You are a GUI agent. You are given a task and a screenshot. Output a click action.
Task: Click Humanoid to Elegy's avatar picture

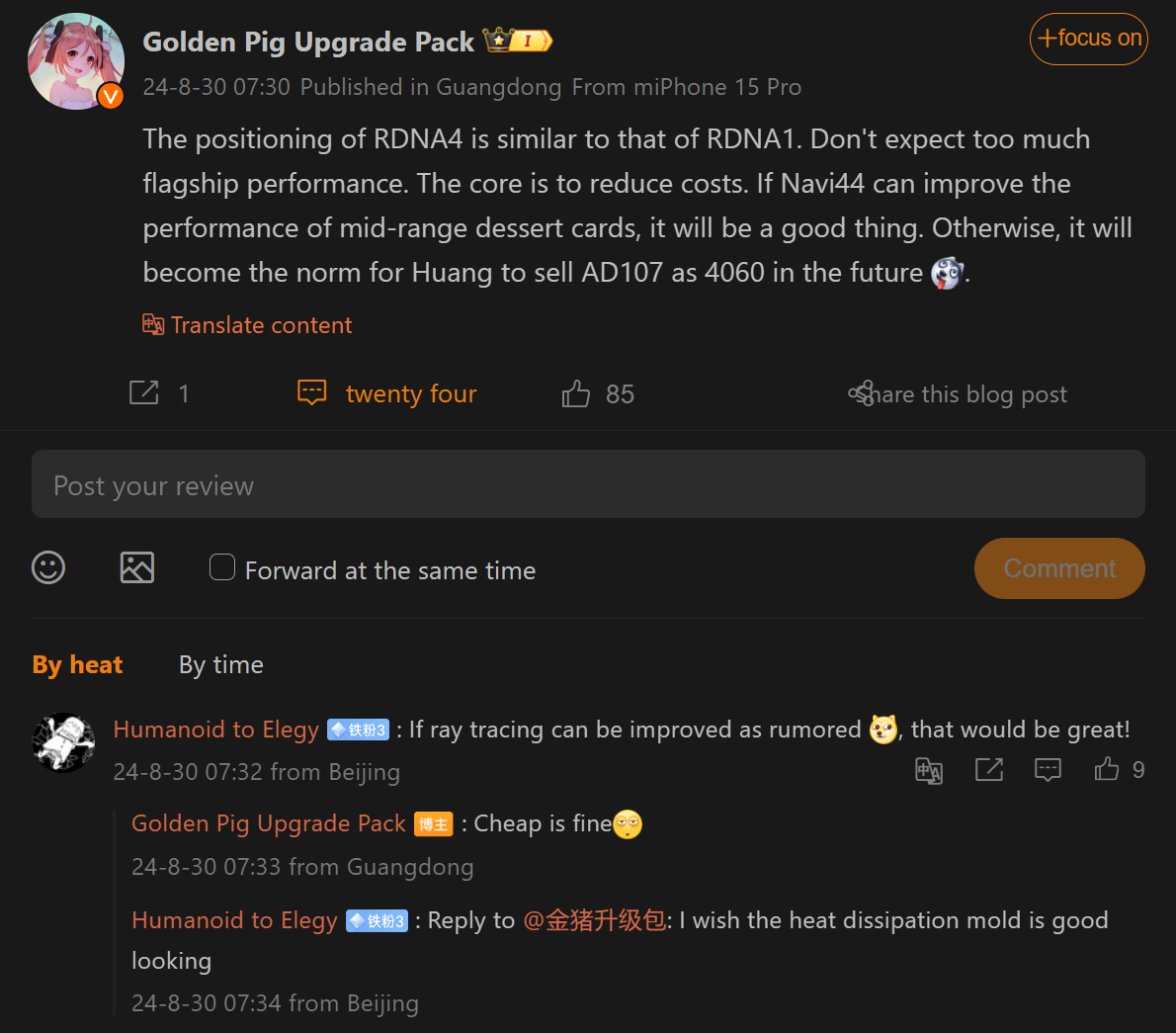63,742
